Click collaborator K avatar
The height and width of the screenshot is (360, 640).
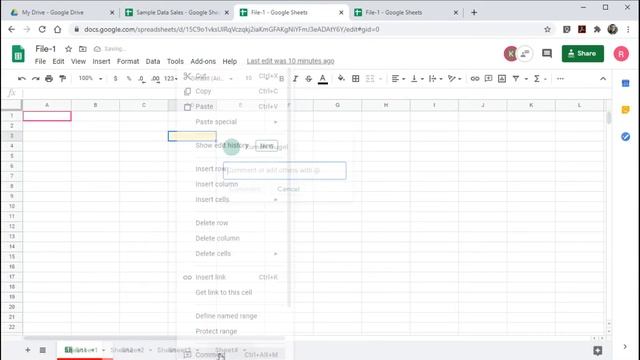[510, 53]
